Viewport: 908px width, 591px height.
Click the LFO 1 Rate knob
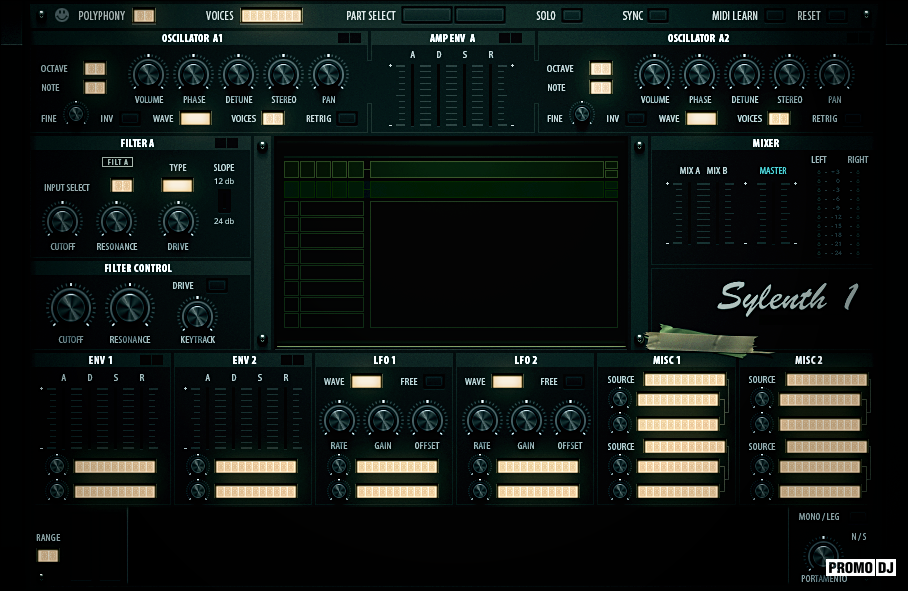point(339,420)
